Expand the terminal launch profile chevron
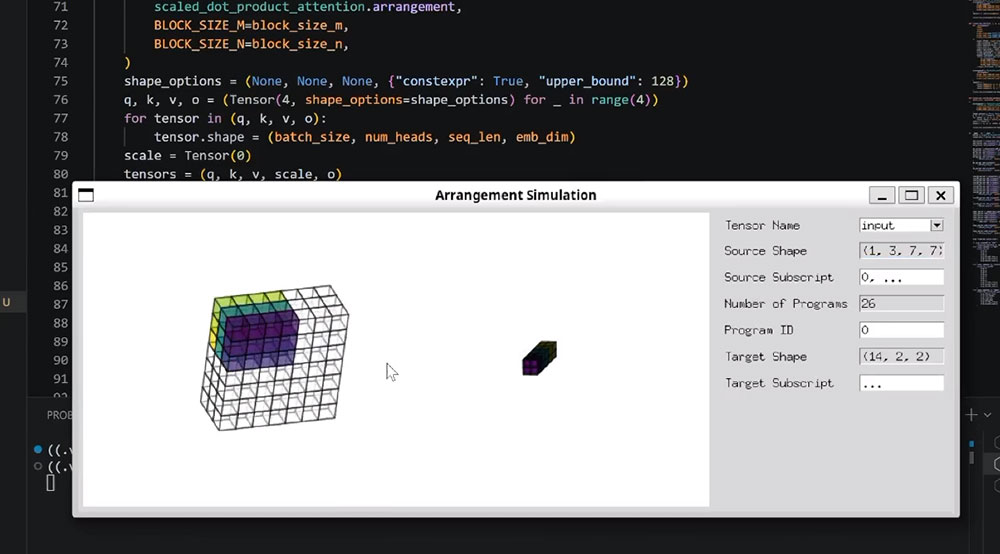The image size is (1000, 554). [x=987, y=415]
